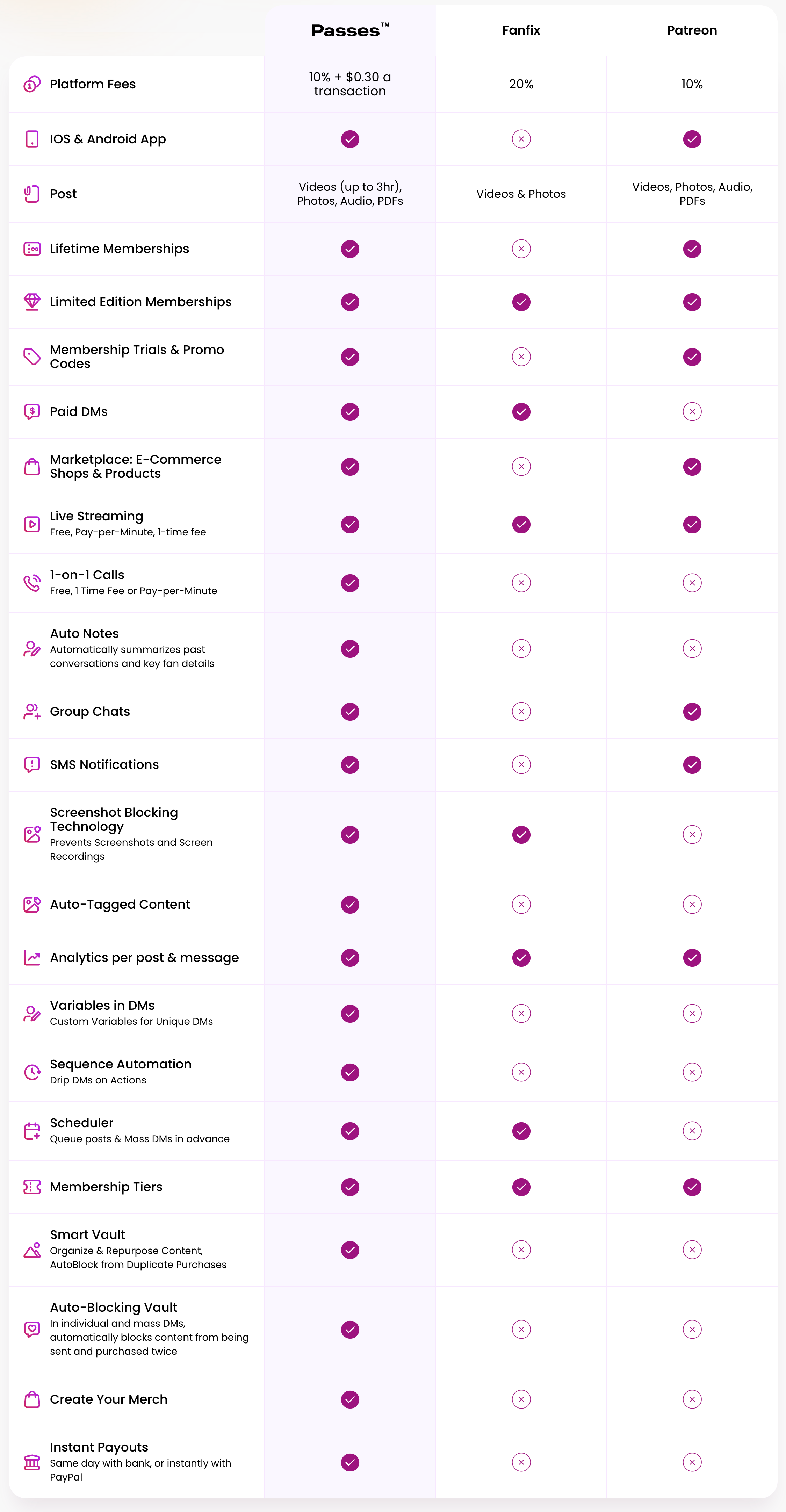Click the Create Your Merch label

pos(109,1399)
